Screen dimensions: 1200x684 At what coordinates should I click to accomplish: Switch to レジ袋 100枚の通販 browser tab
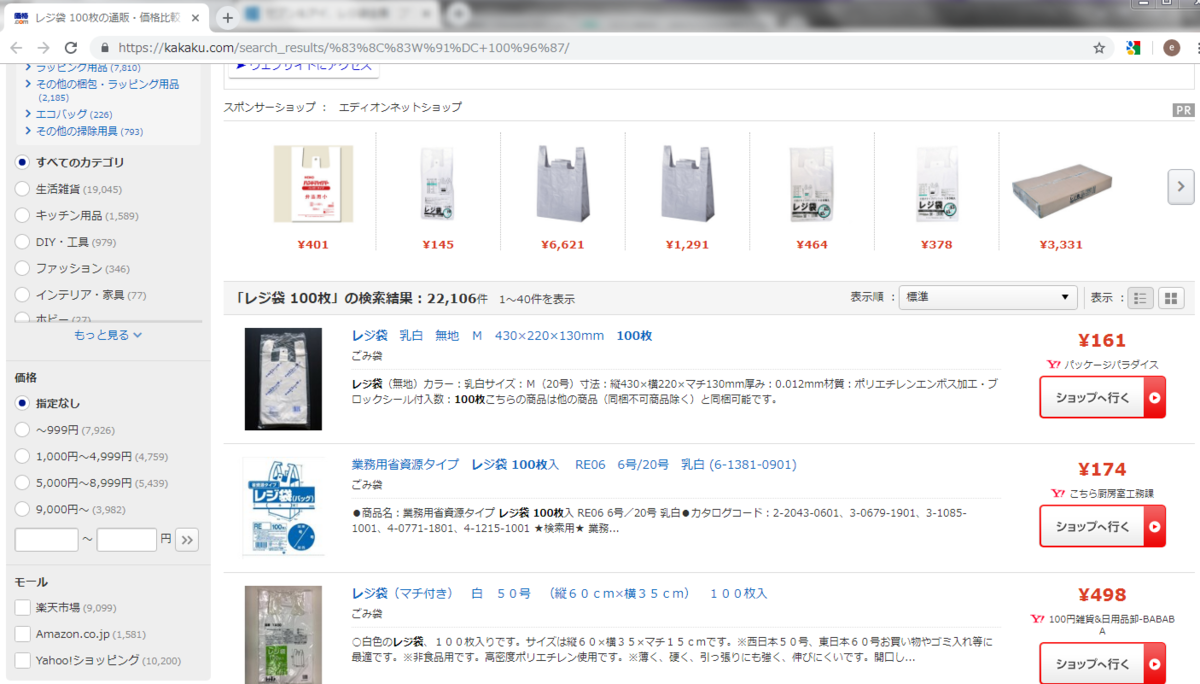[108, 18]
